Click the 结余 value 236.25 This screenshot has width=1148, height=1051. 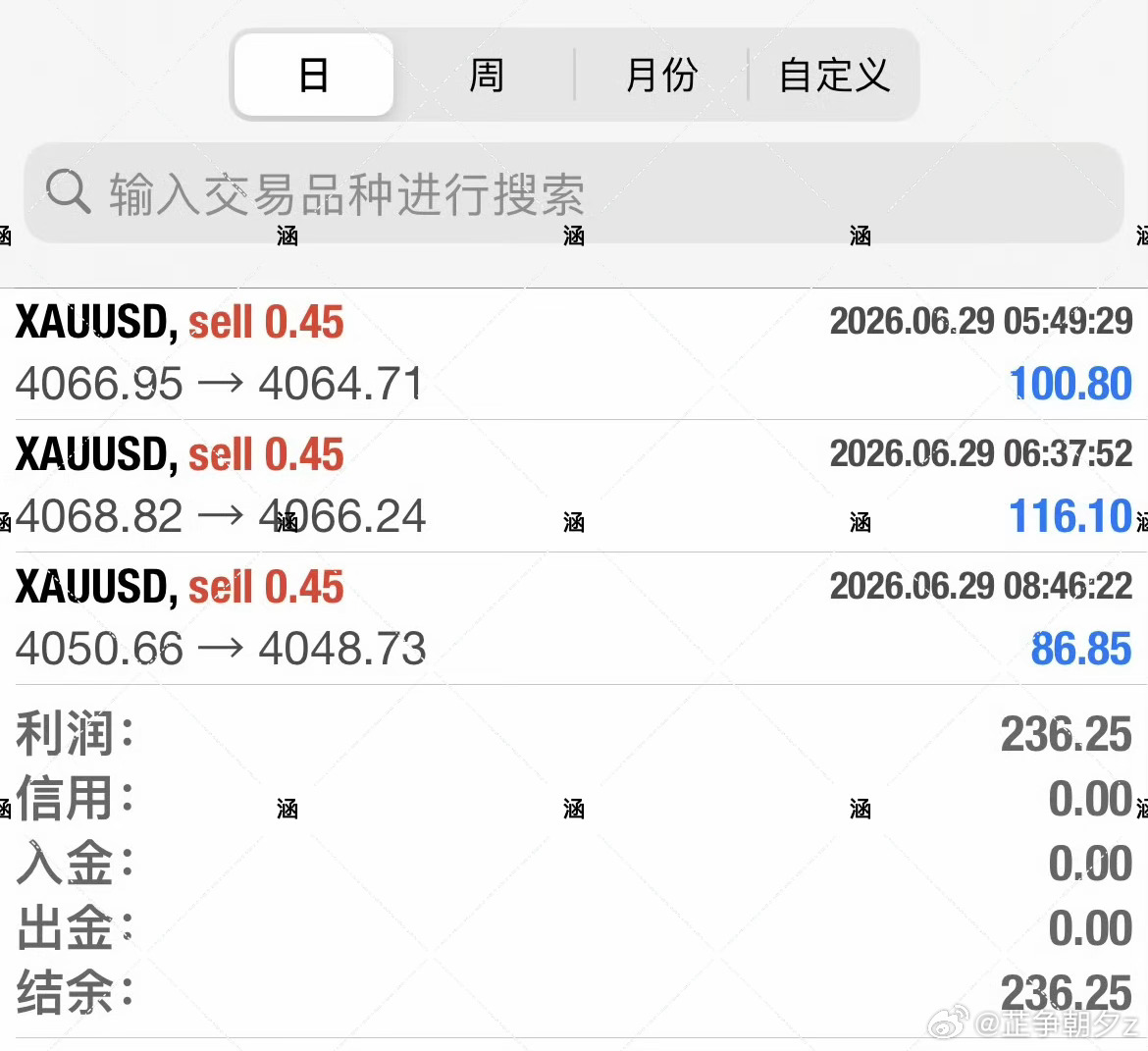click(x=1066, y=993)
